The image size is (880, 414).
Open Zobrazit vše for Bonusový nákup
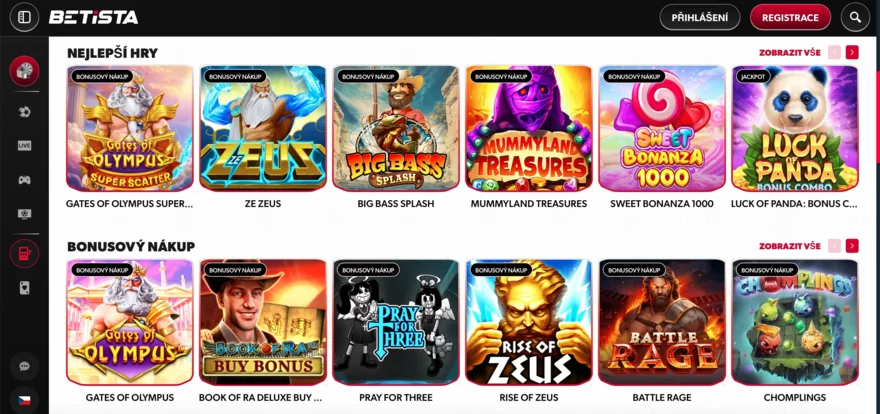(x=790, y=246)
